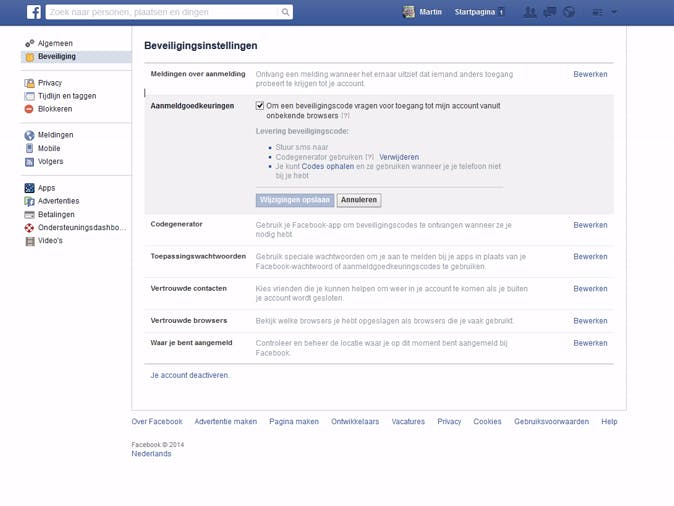Open the Cookies footer link
The image size is (674, 506).
point(487,422)
